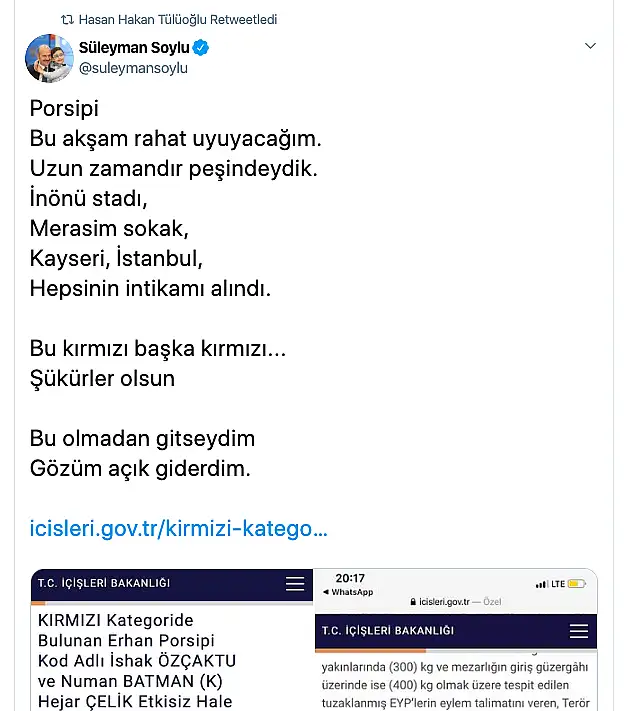Screen dimensions: 631x711
Task: Click the WhatsApp back arrow in phone screenshot
Action: [326, 592]
